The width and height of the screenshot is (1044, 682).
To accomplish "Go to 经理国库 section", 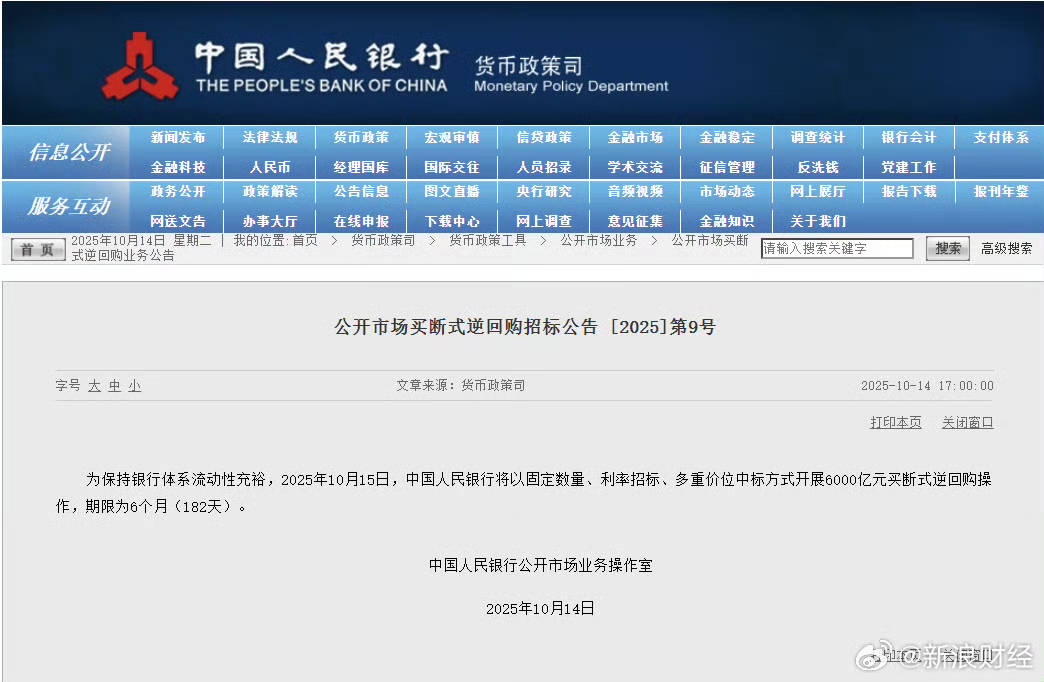I will pyautogui.click(x=361, y=167).
